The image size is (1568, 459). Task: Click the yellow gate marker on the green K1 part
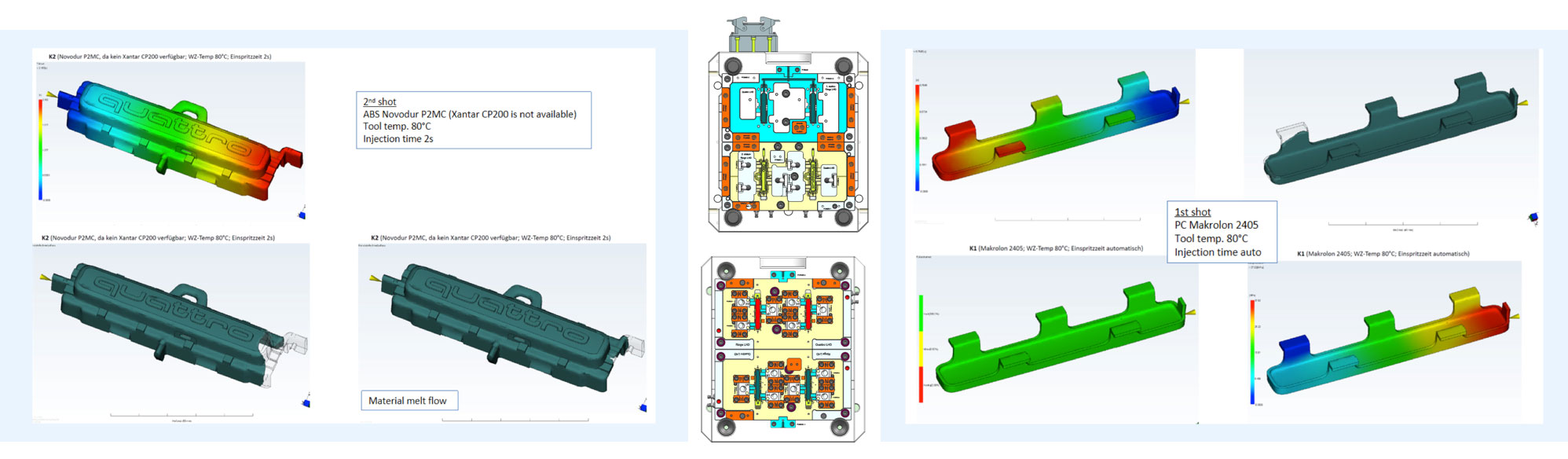click(x=1190, y=312)
